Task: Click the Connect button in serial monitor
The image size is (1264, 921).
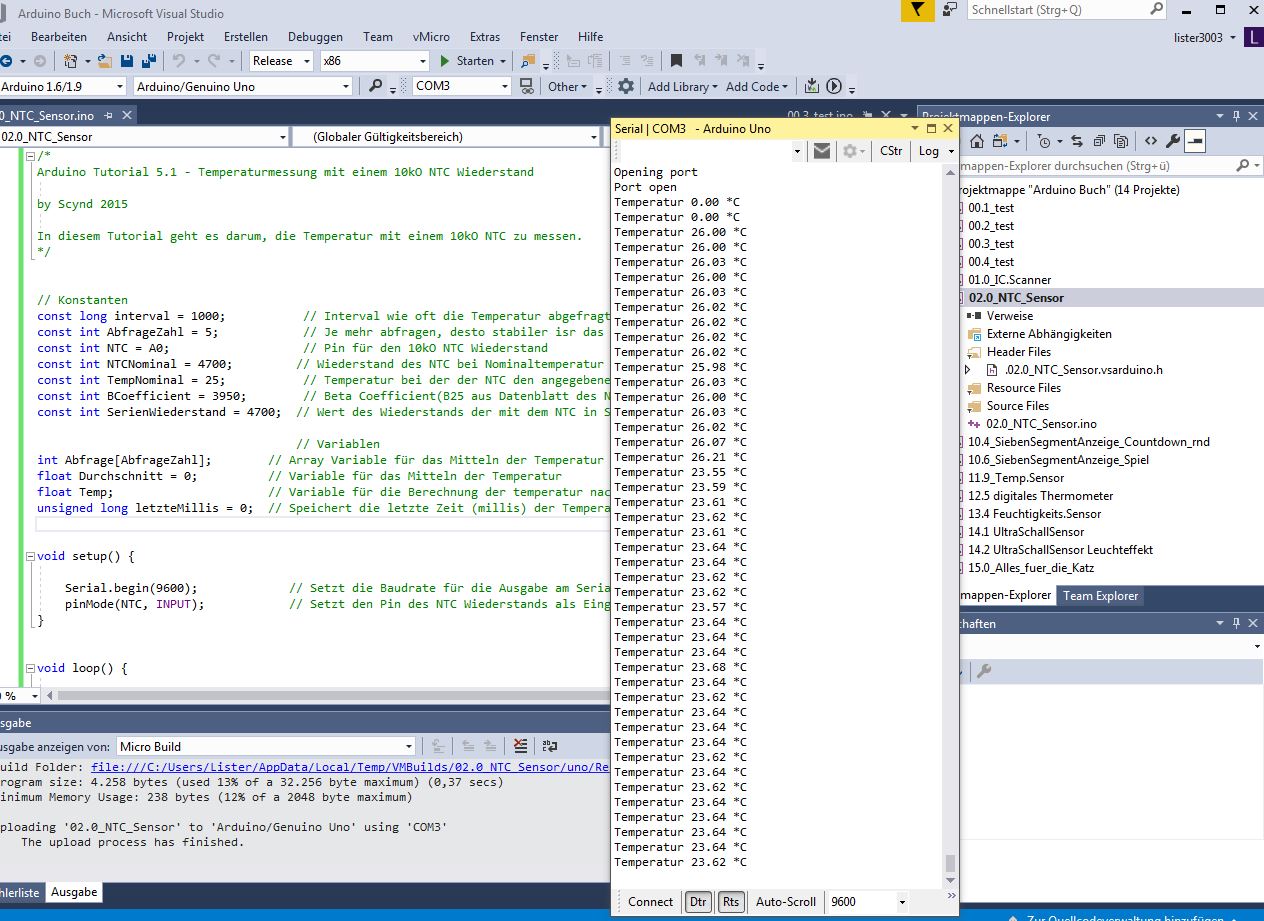Action: [x=650, y=901]
